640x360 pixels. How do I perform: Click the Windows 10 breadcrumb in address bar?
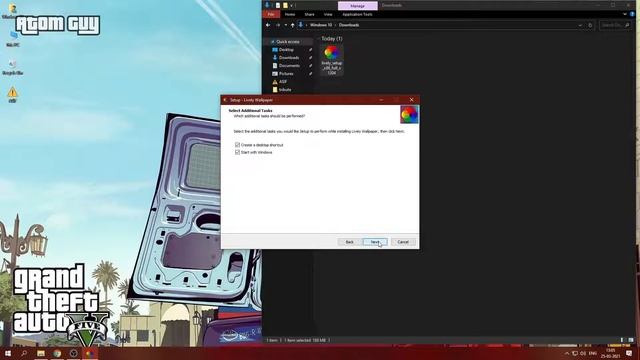tap(321, 25)
